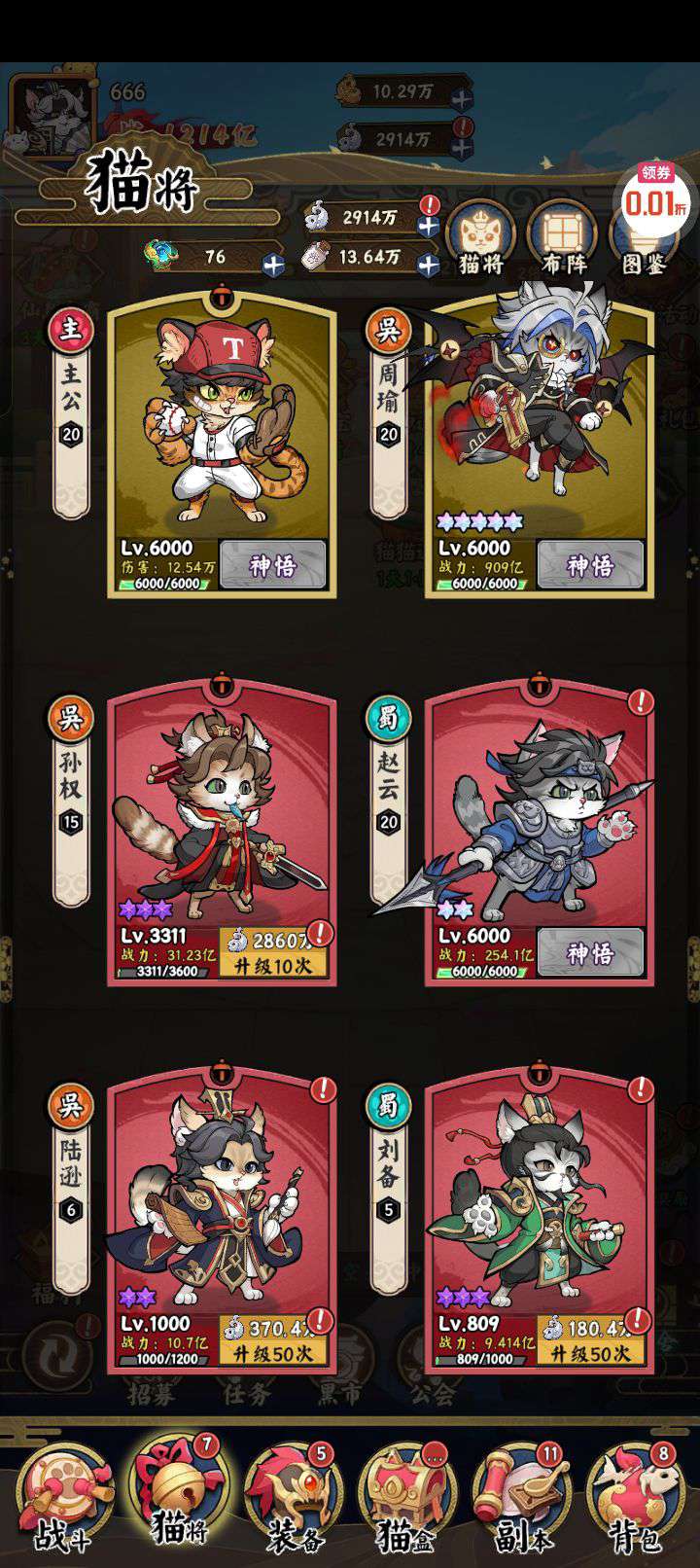Click 孙权's 3311/3600 level progress bar

[168, 971]
